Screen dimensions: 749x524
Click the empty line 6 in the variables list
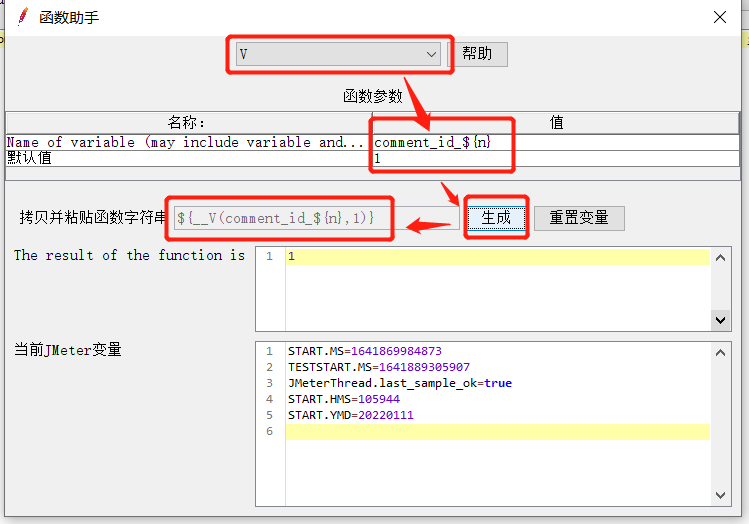coord(498,432)
